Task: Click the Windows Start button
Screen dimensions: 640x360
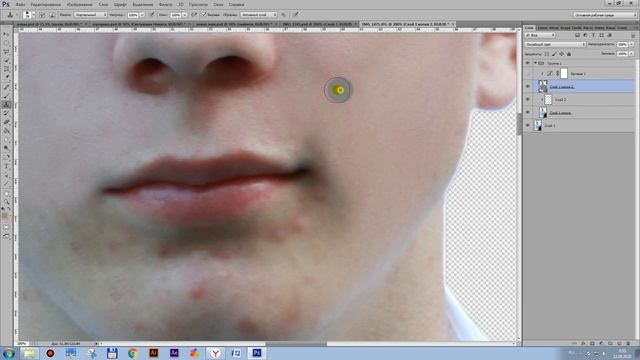Action: pos(8,353)
